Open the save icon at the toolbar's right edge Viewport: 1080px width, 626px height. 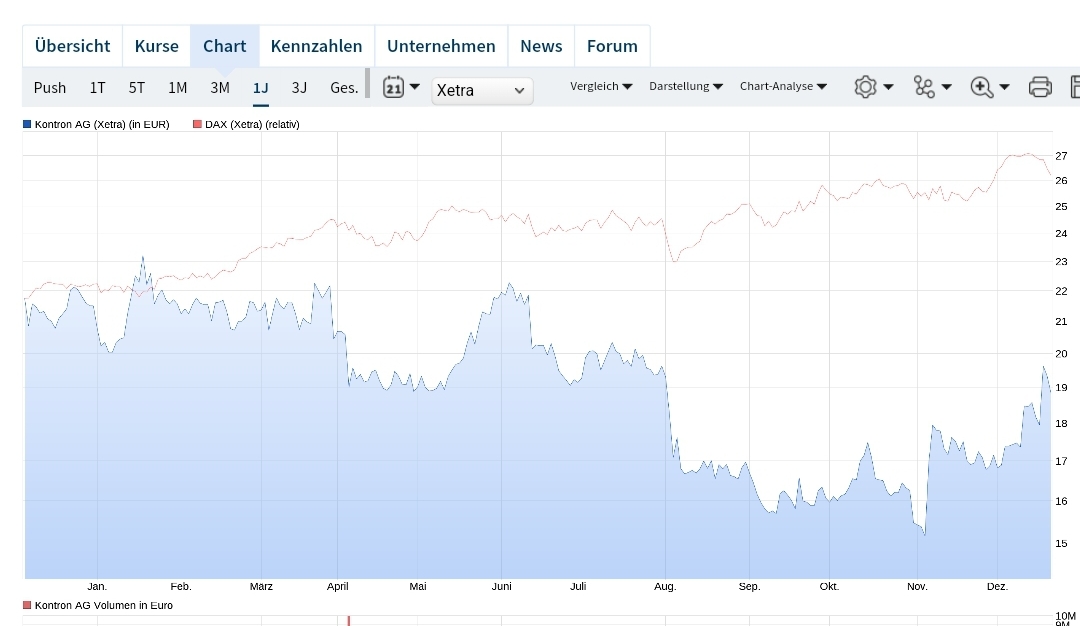(1076, 87)
